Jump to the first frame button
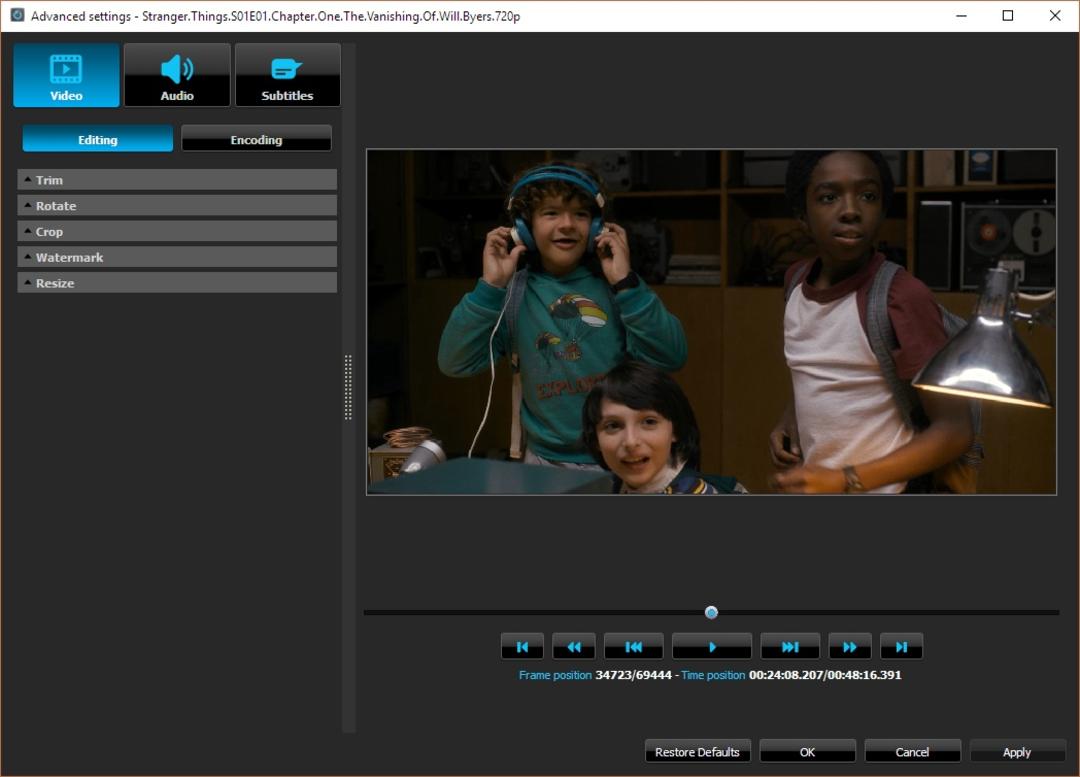This screenshot has height=777, width=1080. [522, 647]
